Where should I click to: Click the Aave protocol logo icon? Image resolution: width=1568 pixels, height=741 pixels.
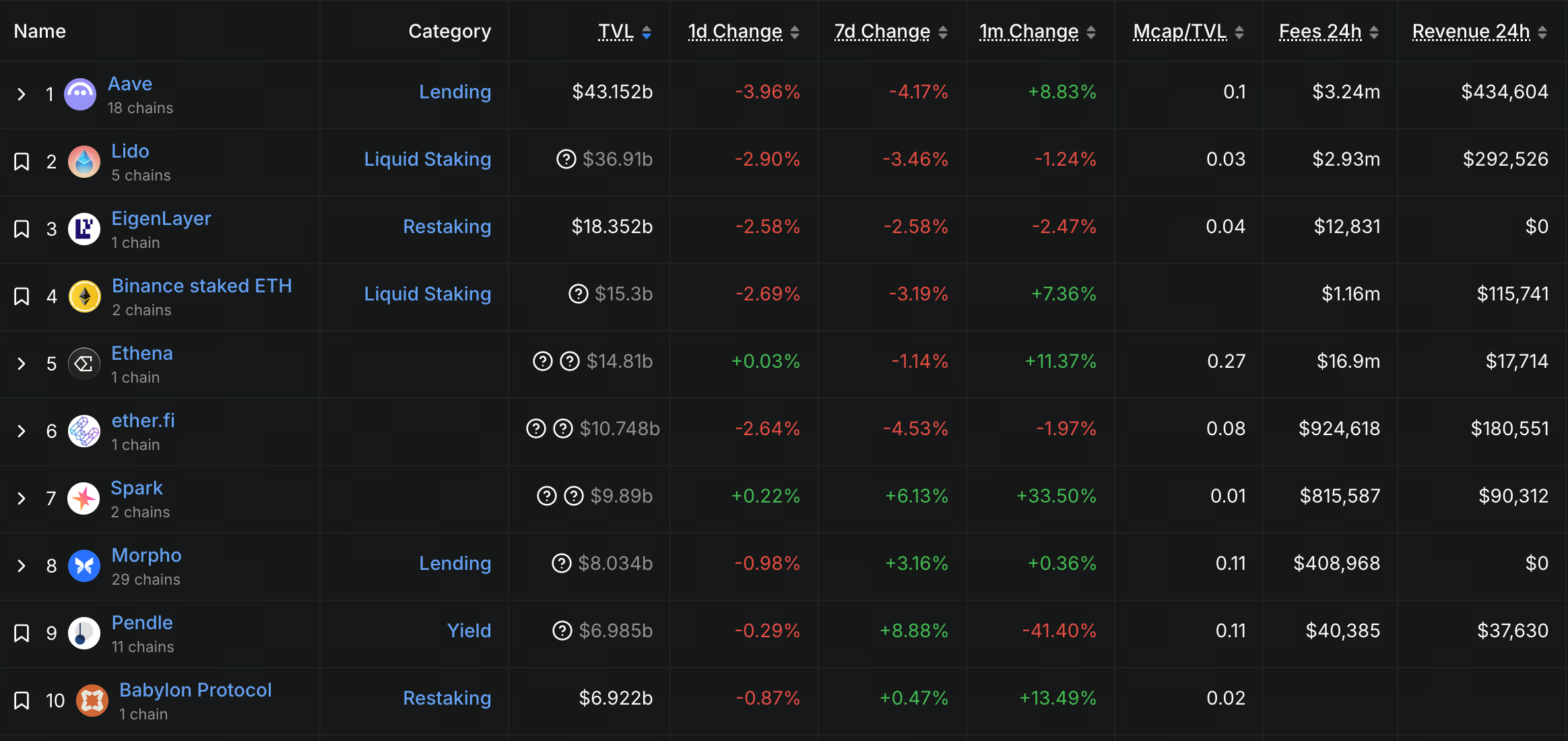tap(80, 94)
